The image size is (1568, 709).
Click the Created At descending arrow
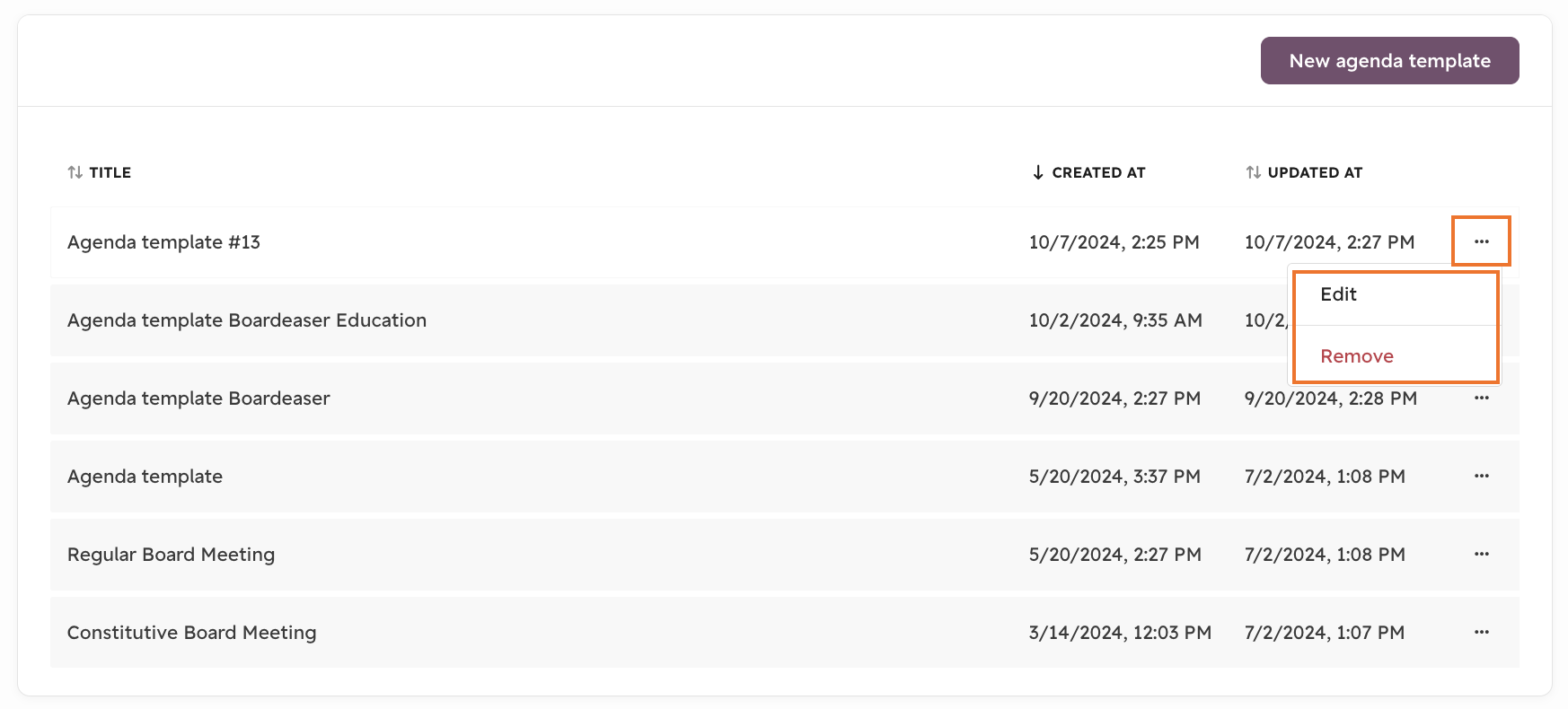coord(1038,172)
